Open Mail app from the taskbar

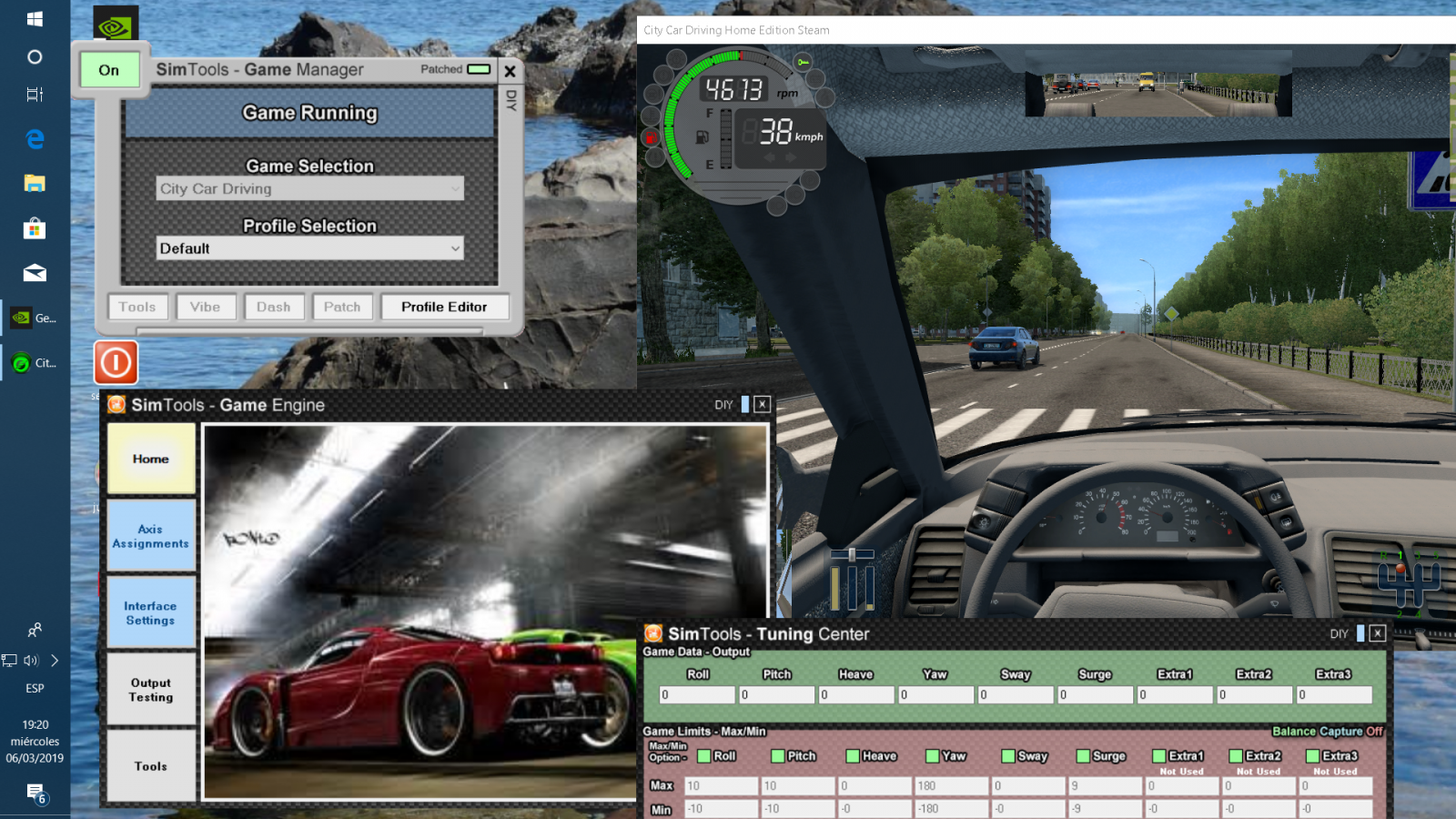[x=35, y=273]
